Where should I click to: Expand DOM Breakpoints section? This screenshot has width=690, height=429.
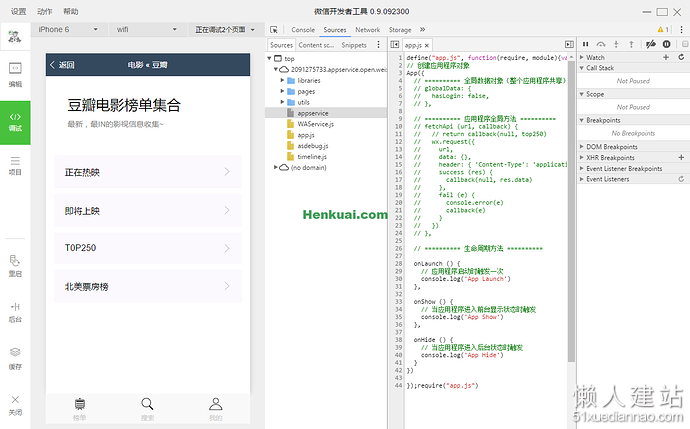pyautogui.click(x=581, y=147)
